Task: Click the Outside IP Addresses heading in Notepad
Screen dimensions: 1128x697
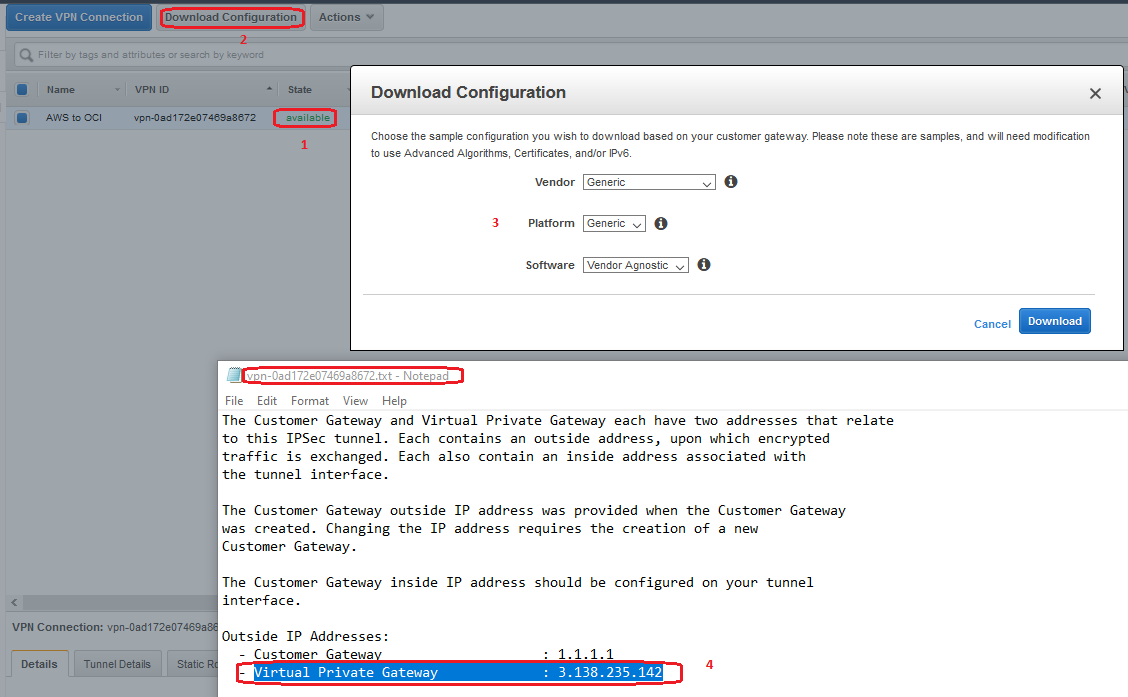Action: (x=305, y=637)
